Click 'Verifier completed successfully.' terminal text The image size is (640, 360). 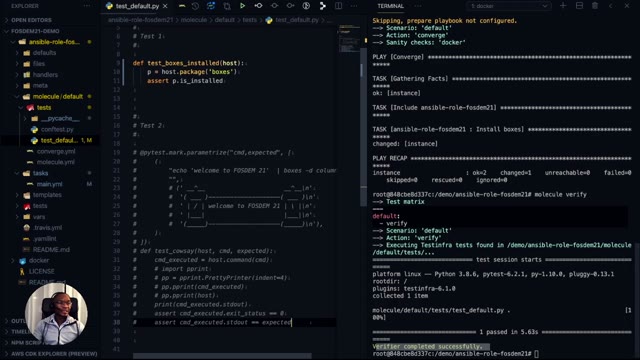(x=427, y=347)
